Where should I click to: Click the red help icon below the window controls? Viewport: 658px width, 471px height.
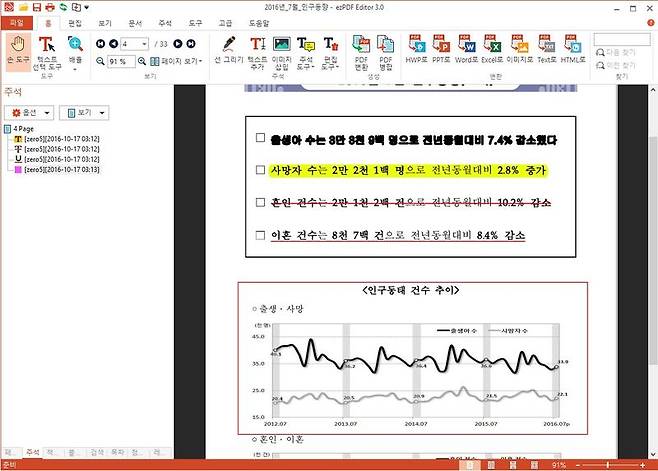[x=650, y=23]
